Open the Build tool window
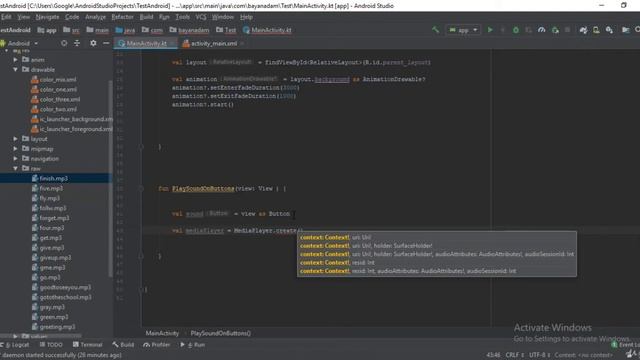The width and height of the screenshot is (640, 360). 123,345
